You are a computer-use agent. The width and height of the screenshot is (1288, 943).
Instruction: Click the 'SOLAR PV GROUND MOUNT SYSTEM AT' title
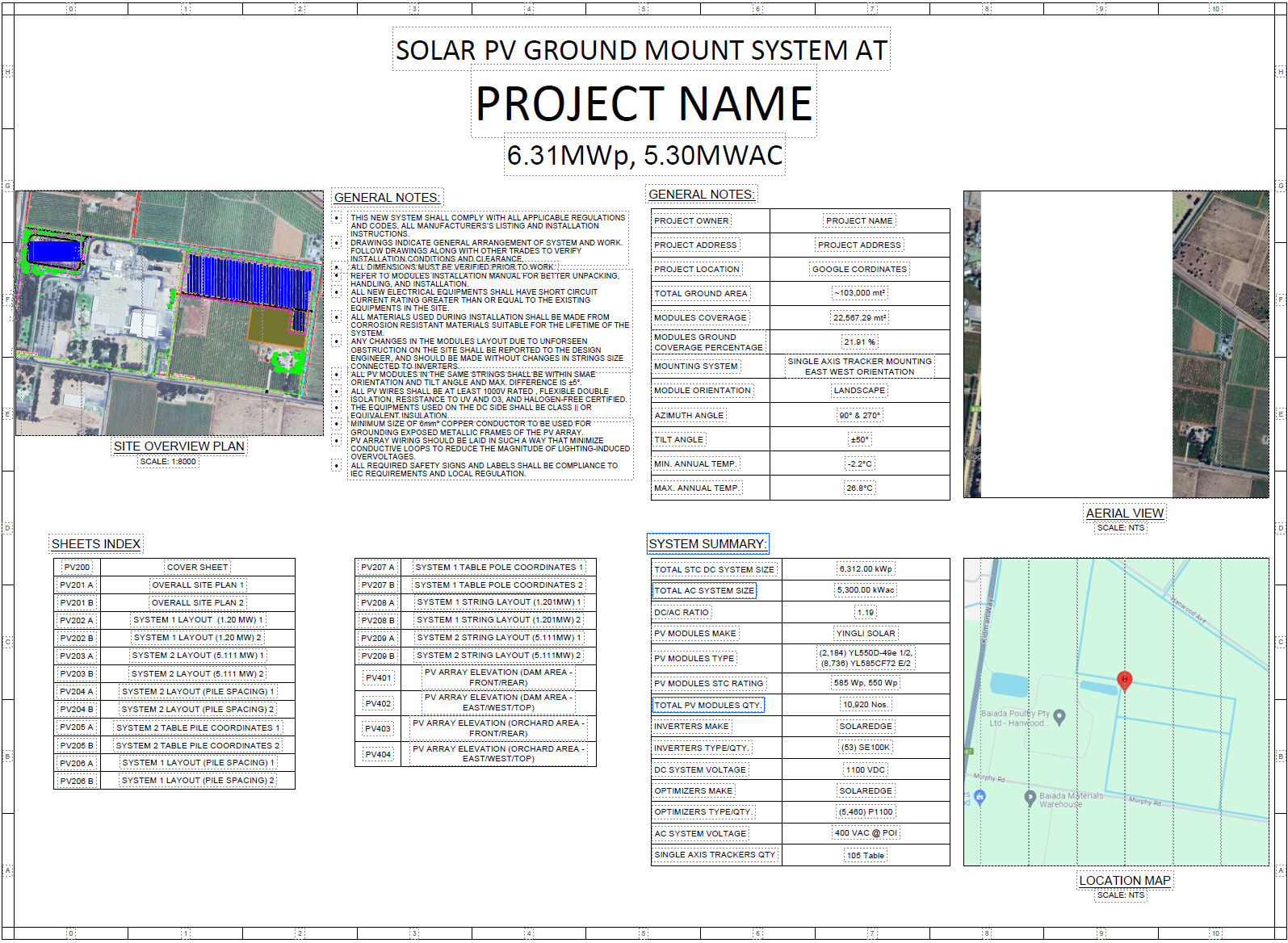point(641,50)
